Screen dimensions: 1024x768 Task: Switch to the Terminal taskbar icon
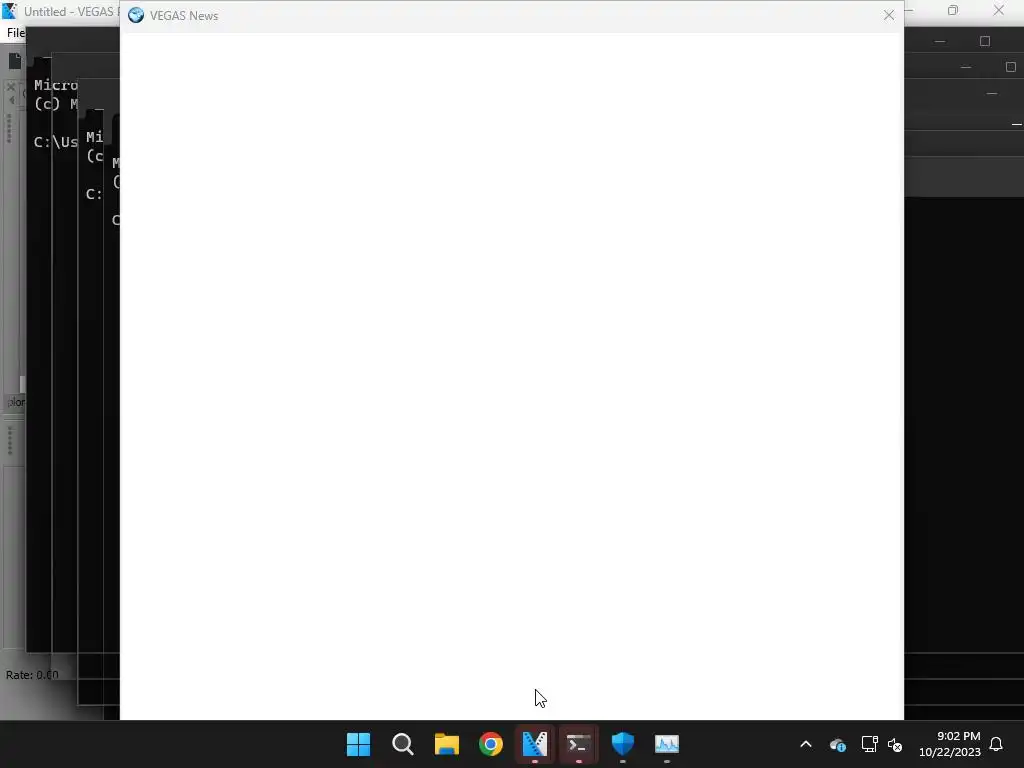point(579,744)
